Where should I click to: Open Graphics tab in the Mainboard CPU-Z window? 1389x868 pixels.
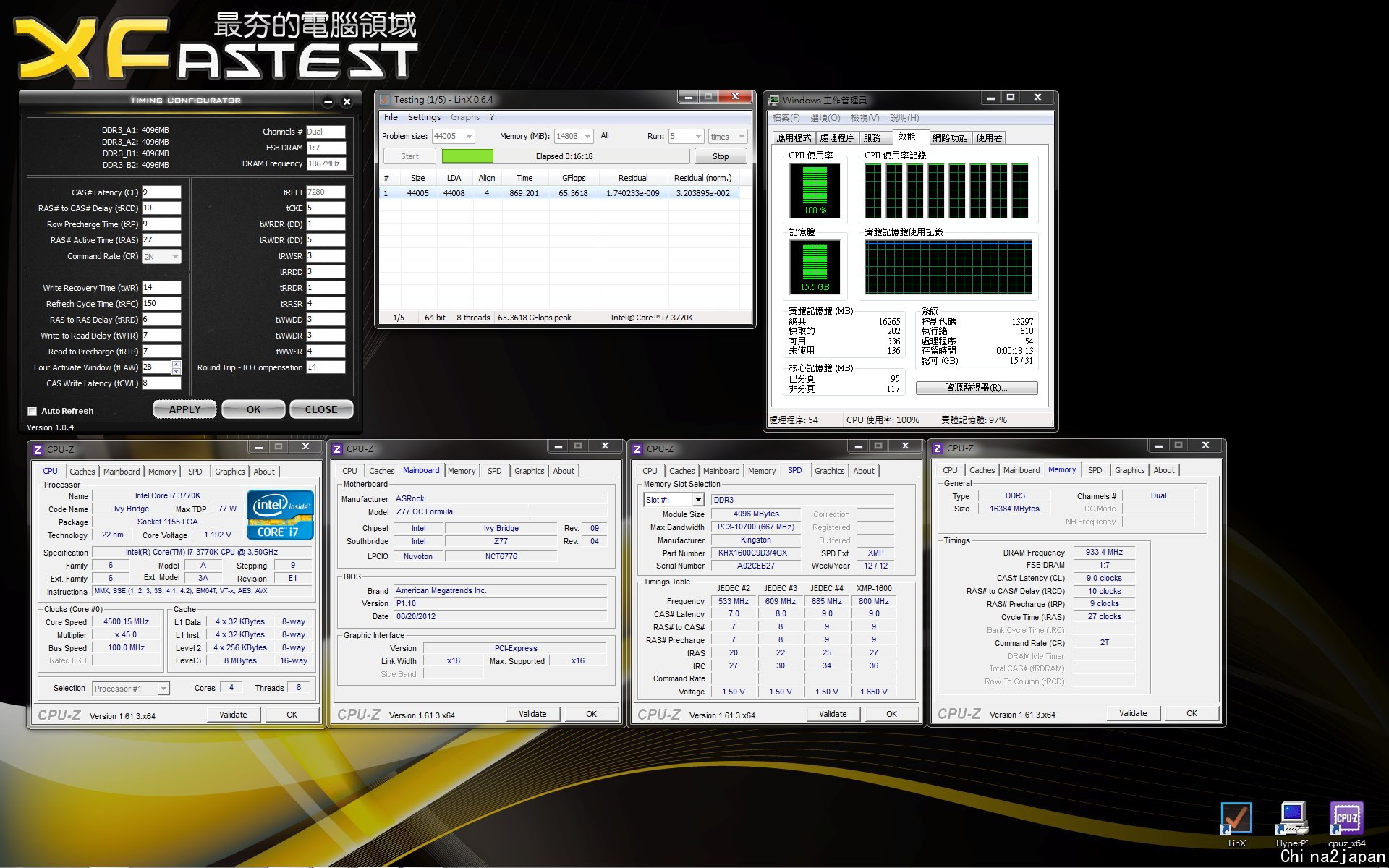coord(529,471)
